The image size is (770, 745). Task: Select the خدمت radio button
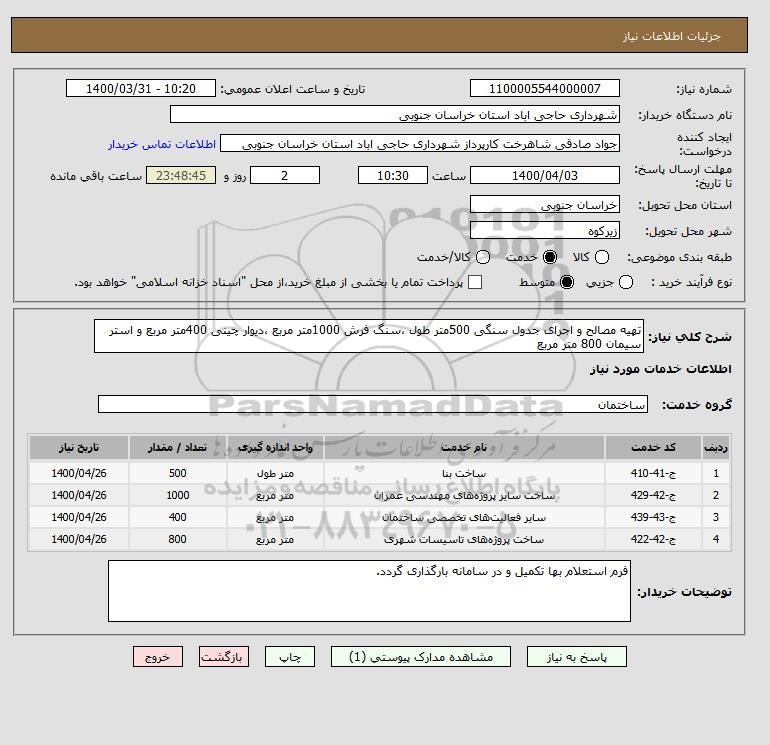[x=550, y=257]
